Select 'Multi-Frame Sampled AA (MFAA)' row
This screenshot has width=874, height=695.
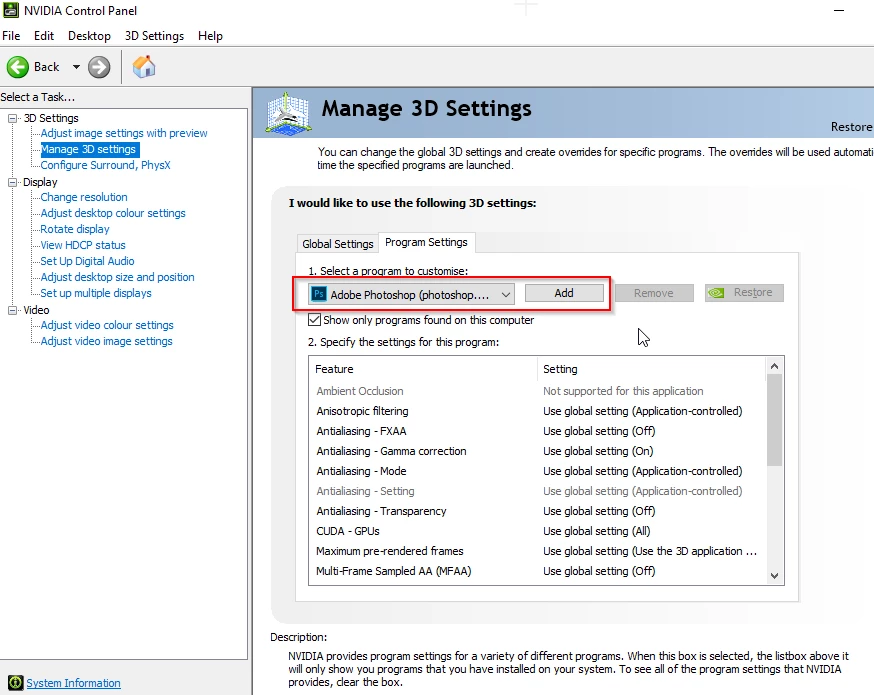[537, 571]
